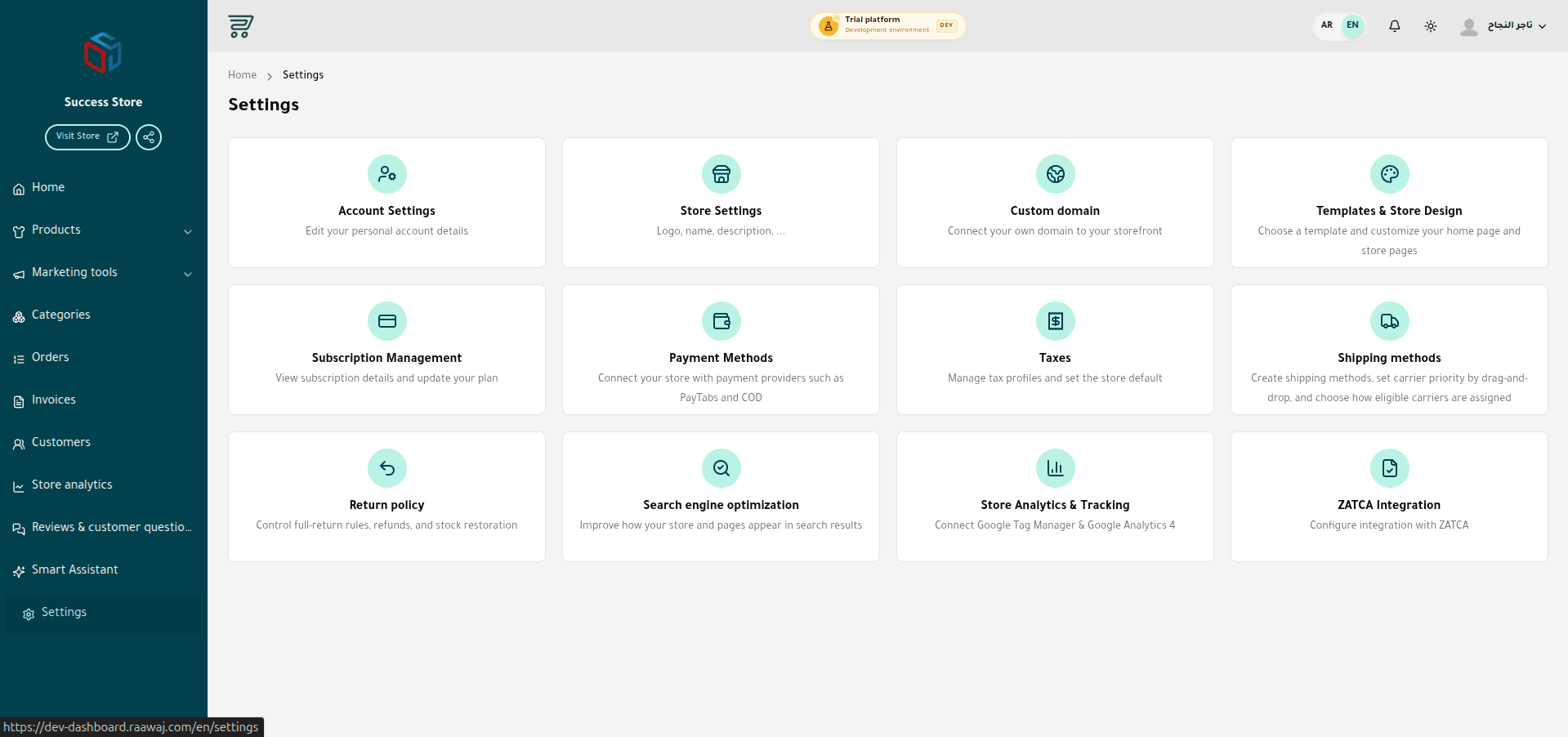Toggle the light/dark theme sun icon
The image size is (1568, 737).
(1431, 26)
